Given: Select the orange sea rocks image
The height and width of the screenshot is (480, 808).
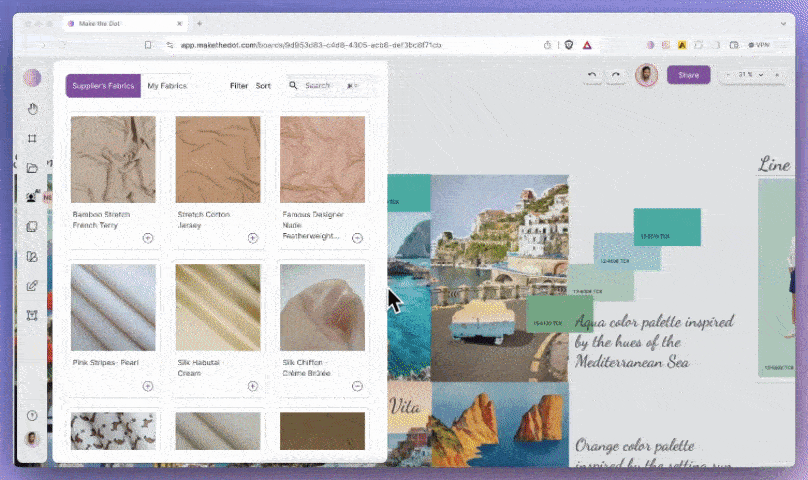Looking at the screenshot, I should (x=500, y=424).
